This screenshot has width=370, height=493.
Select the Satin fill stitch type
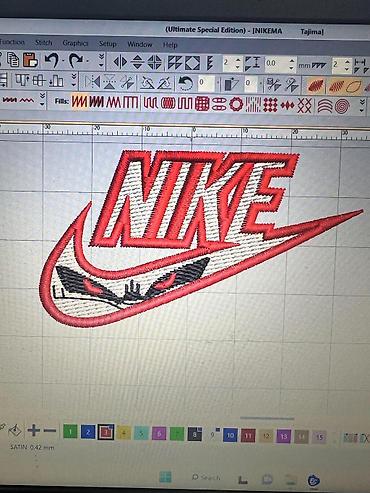point(79,102)
